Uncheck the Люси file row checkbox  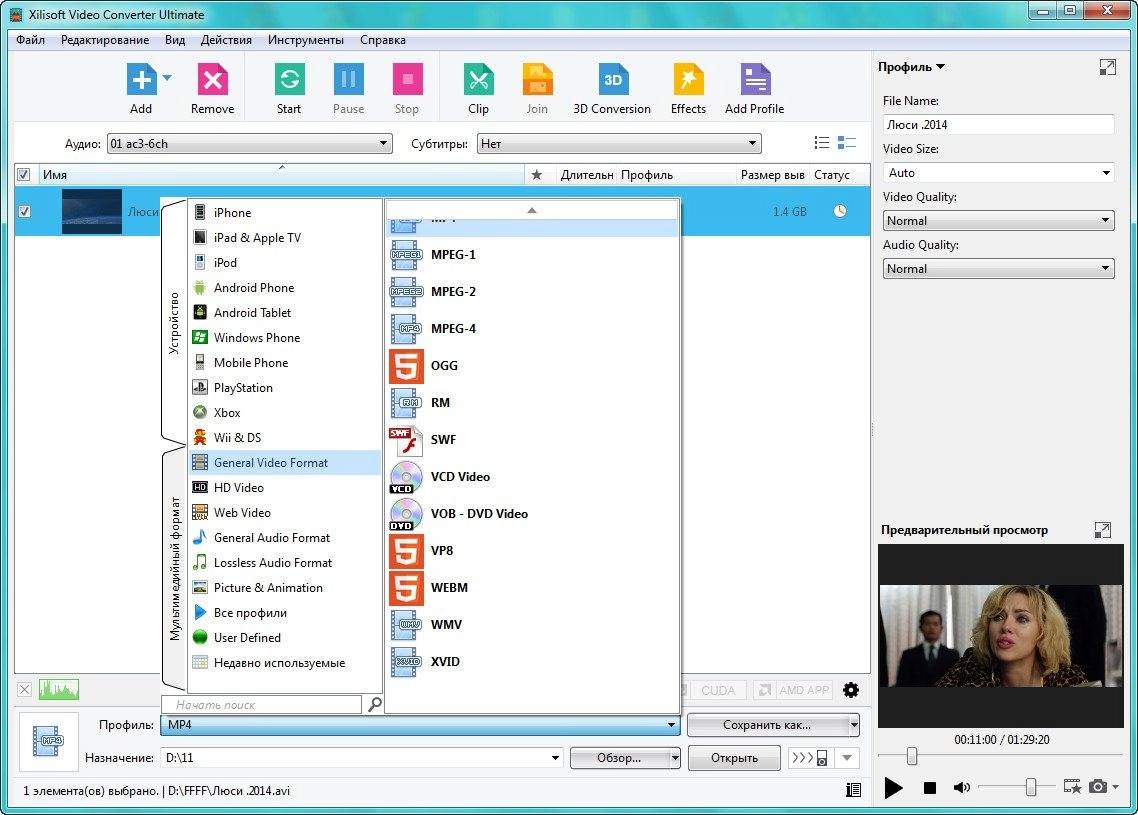pos(25,211)
